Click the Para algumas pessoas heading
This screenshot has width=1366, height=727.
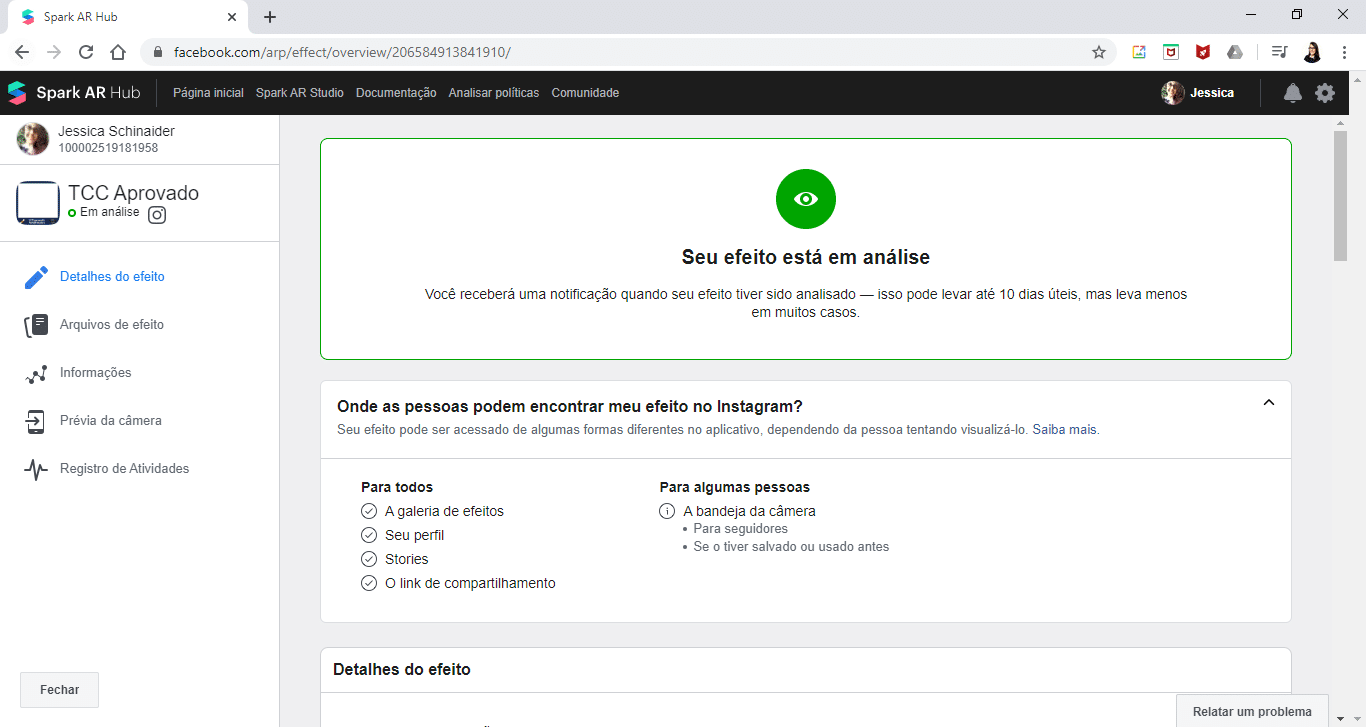734,487
